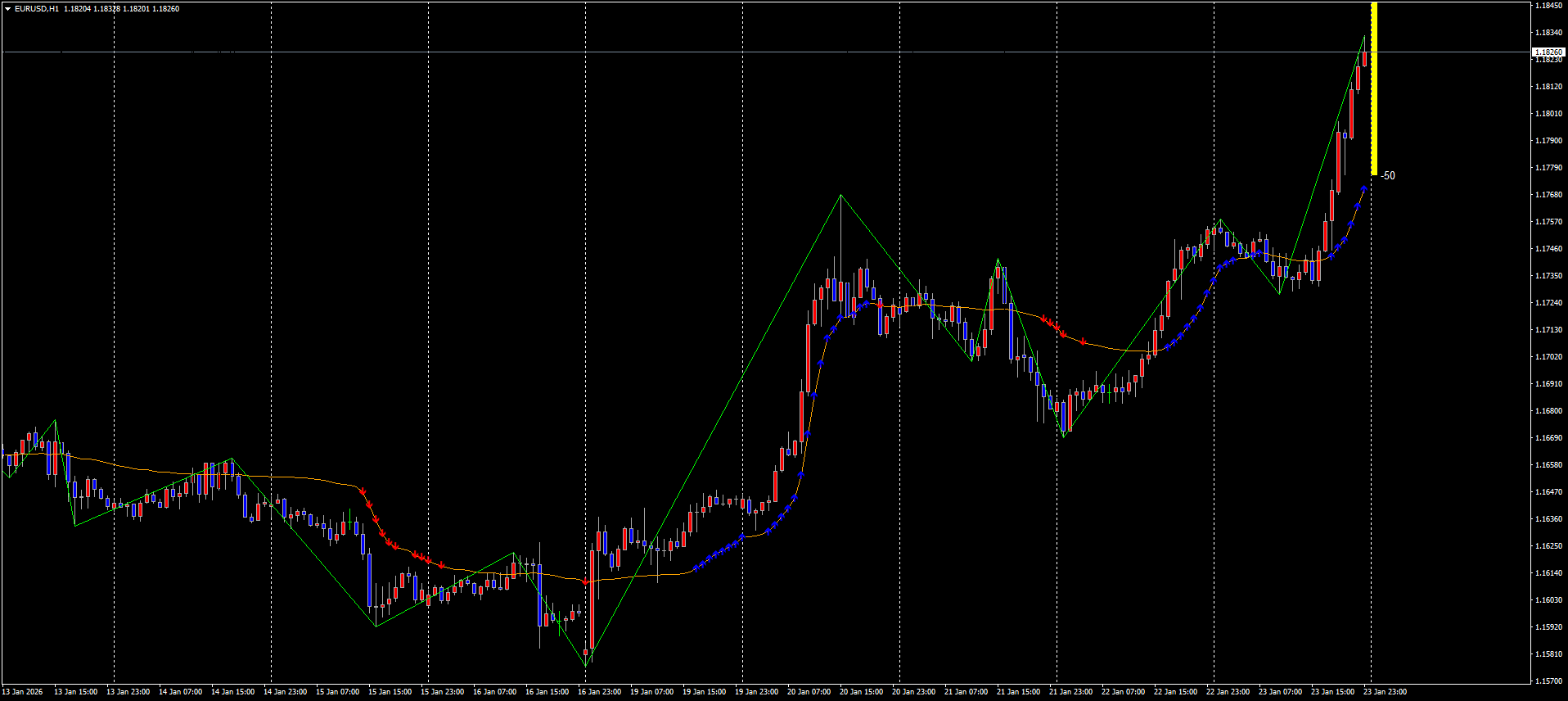Click the zigzag low near 21 Jan 23:00
This screenshot has width=1568, height=701.
(1064, 436)
